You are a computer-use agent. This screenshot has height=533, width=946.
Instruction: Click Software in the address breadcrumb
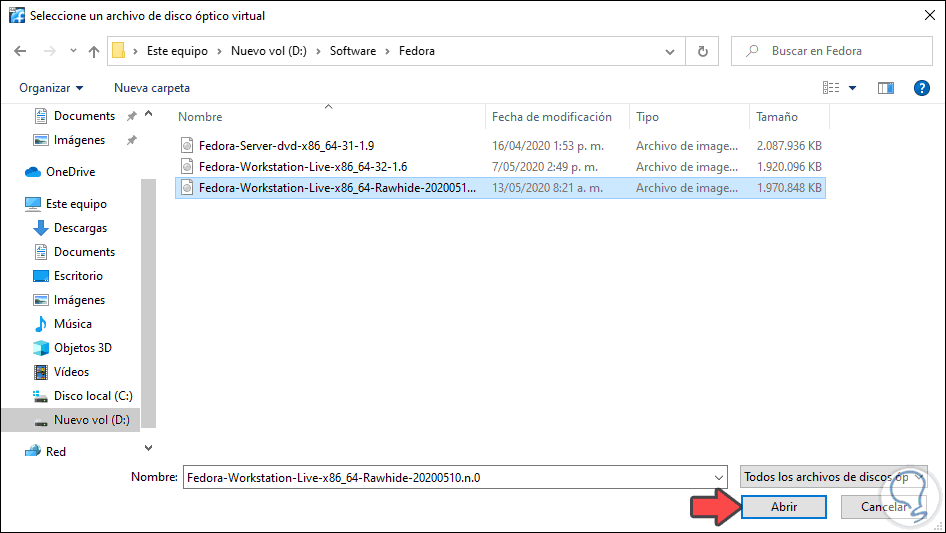coord(353,51)
